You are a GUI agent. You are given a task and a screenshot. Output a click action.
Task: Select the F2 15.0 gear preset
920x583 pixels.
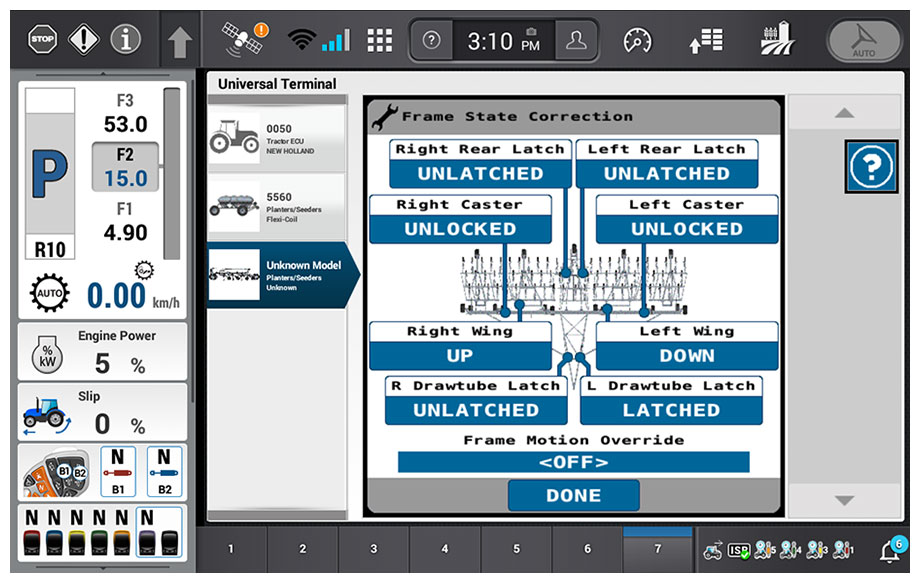[125, 167]
